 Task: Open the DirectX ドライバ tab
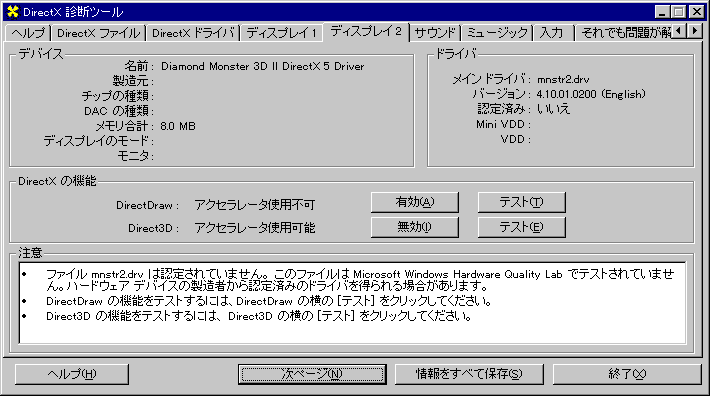tap(193, 33)
